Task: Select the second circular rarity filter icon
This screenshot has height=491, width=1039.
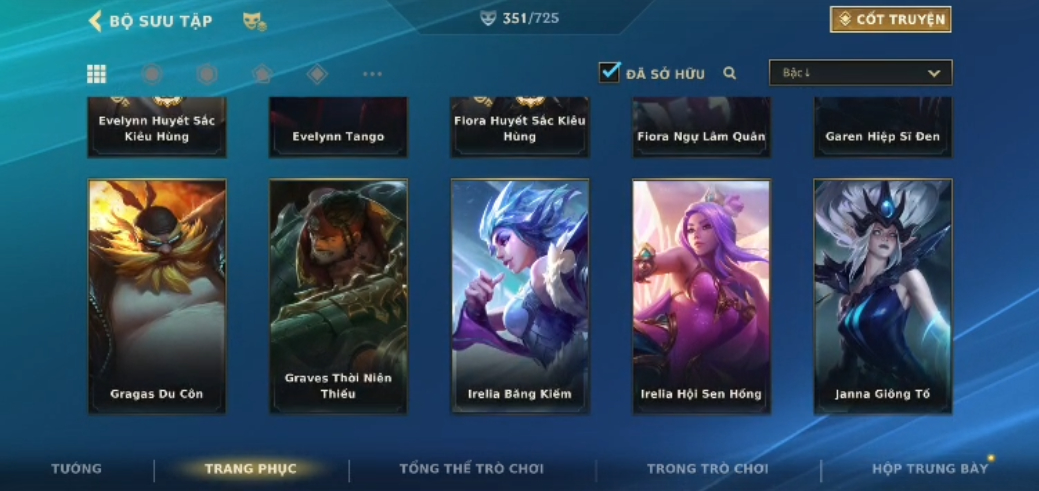Action: 207,74
